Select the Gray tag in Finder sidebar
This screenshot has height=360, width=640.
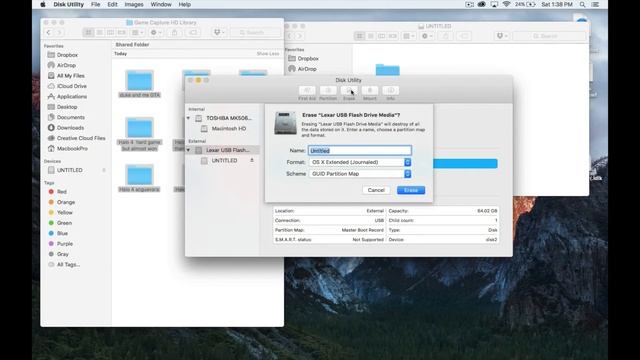(x=62, y=254)
